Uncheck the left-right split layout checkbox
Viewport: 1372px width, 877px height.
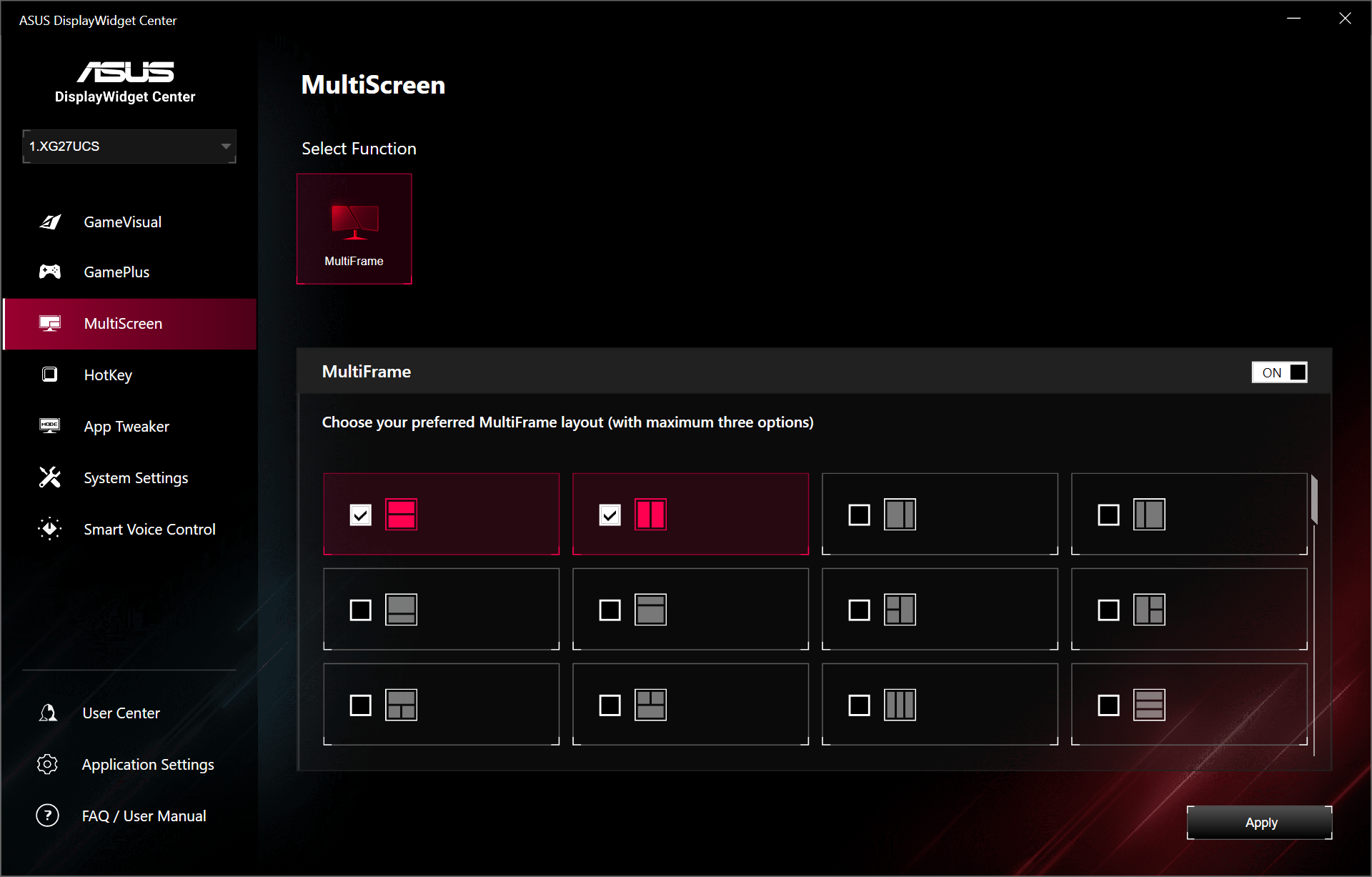(610, 515)
